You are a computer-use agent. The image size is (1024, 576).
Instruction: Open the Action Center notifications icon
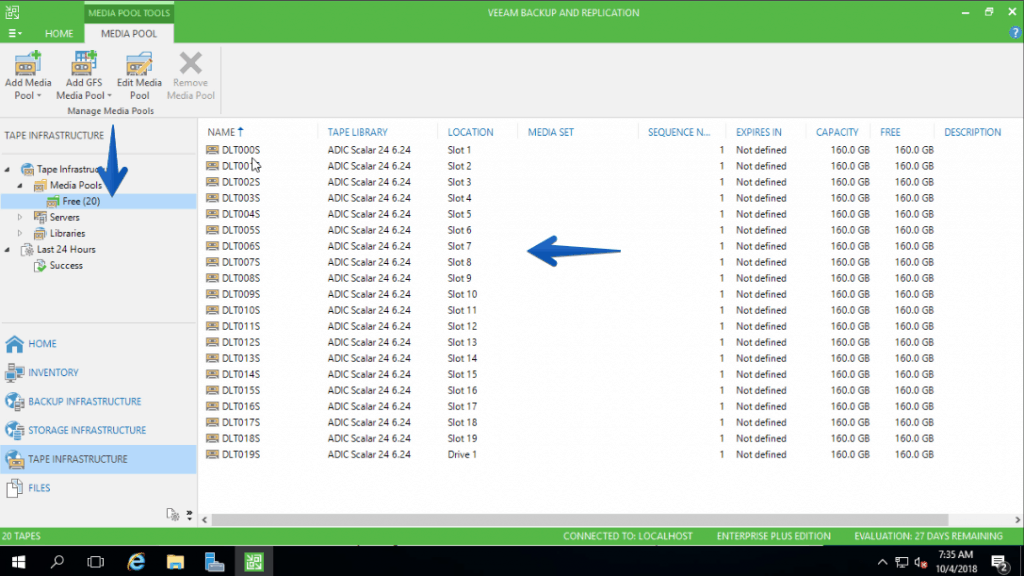(x=1000, y=562)
